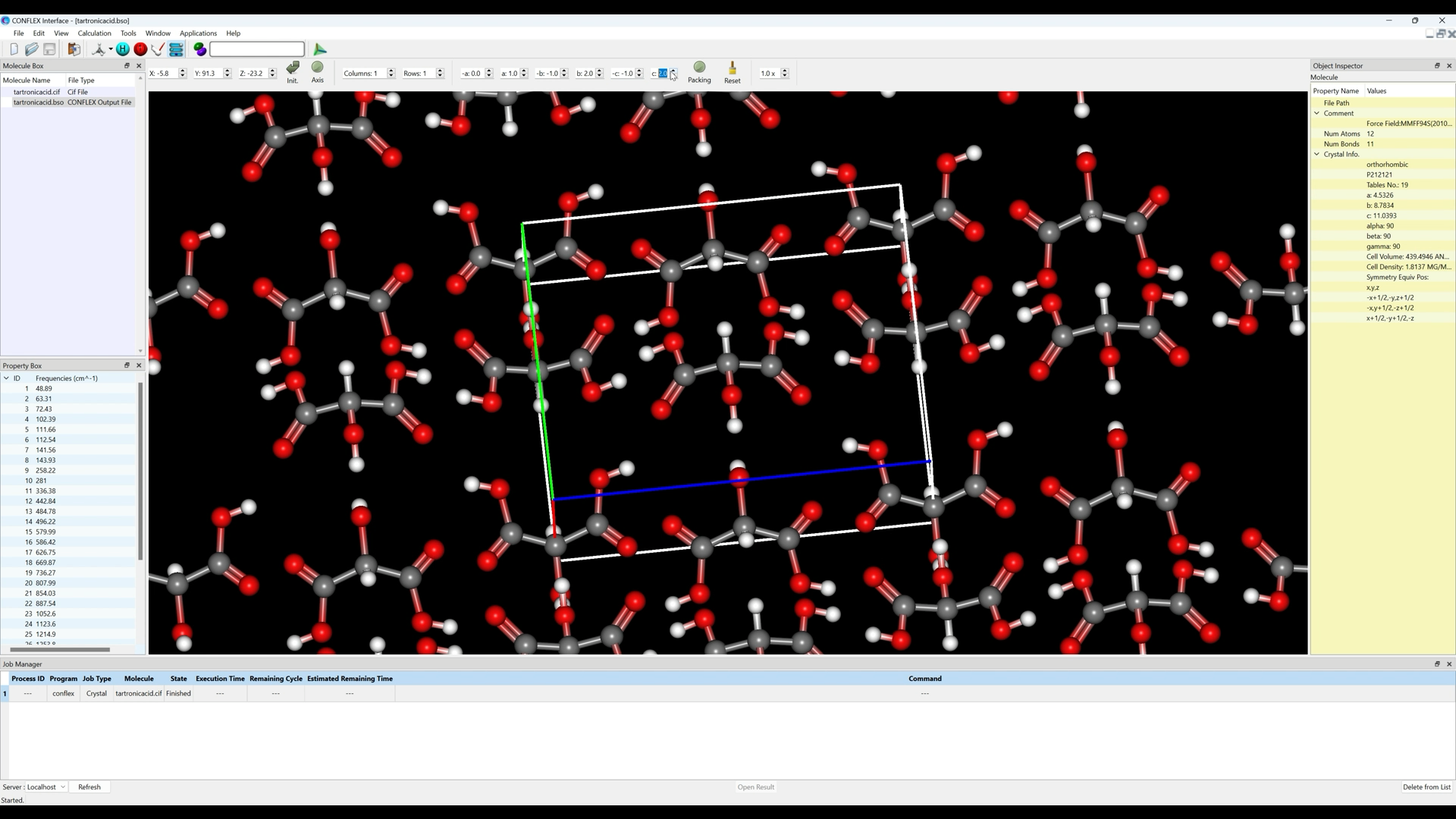
Task: Toggle the measurement check tool in the toolbar
Action: (x=157, y=49)
